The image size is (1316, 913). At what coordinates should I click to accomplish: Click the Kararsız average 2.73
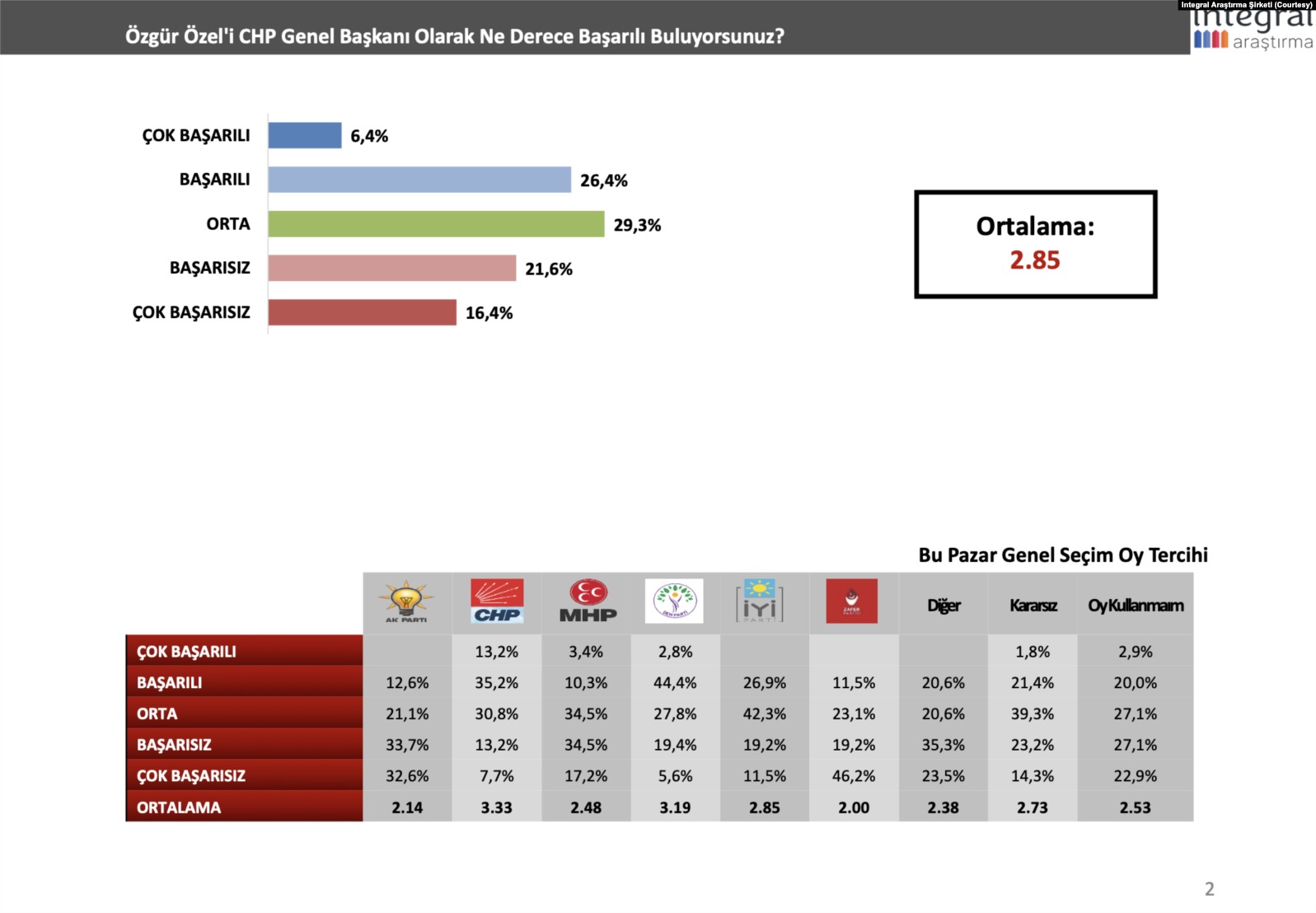pyautogui.click(x=1033, y=808)
